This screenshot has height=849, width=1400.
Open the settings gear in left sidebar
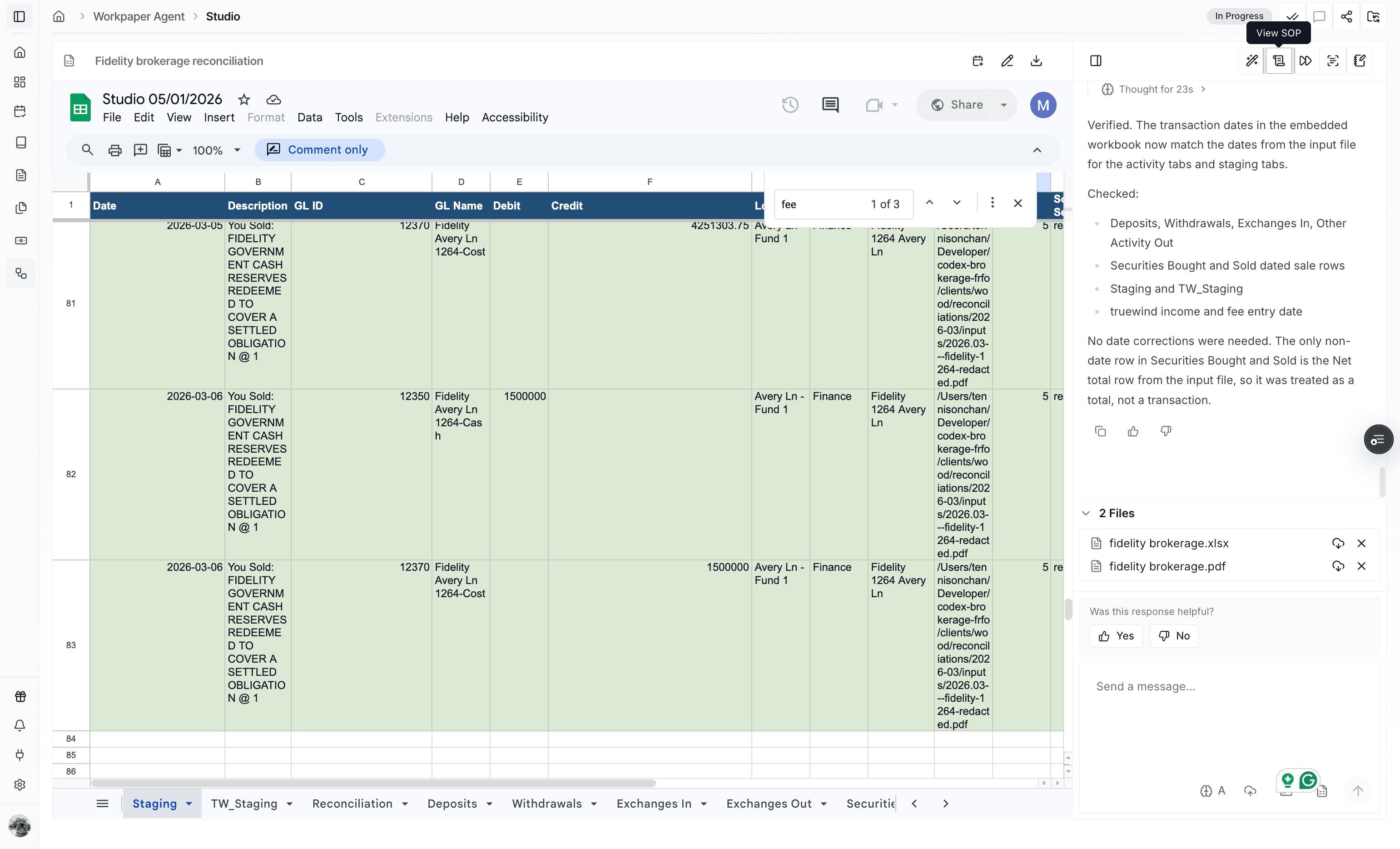tap(20, 785)
